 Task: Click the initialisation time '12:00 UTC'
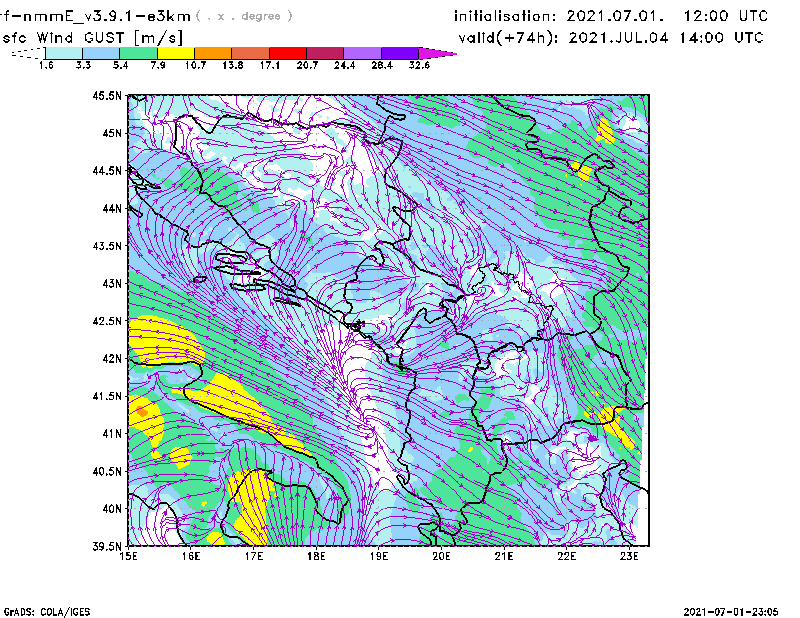[x=726, y=16]
